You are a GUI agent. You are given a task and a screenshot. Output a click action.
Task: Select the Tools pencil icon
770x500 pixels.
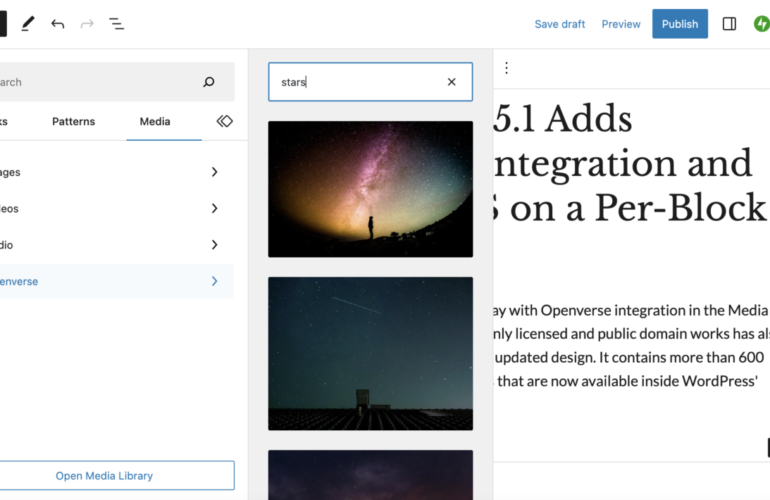(27, 24)
